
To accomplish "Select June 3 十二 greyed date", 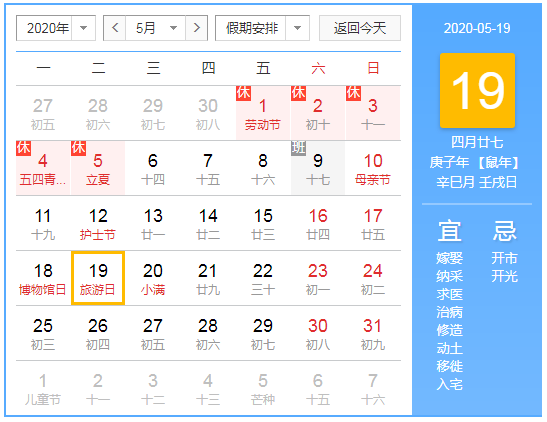I will point(153,388).
